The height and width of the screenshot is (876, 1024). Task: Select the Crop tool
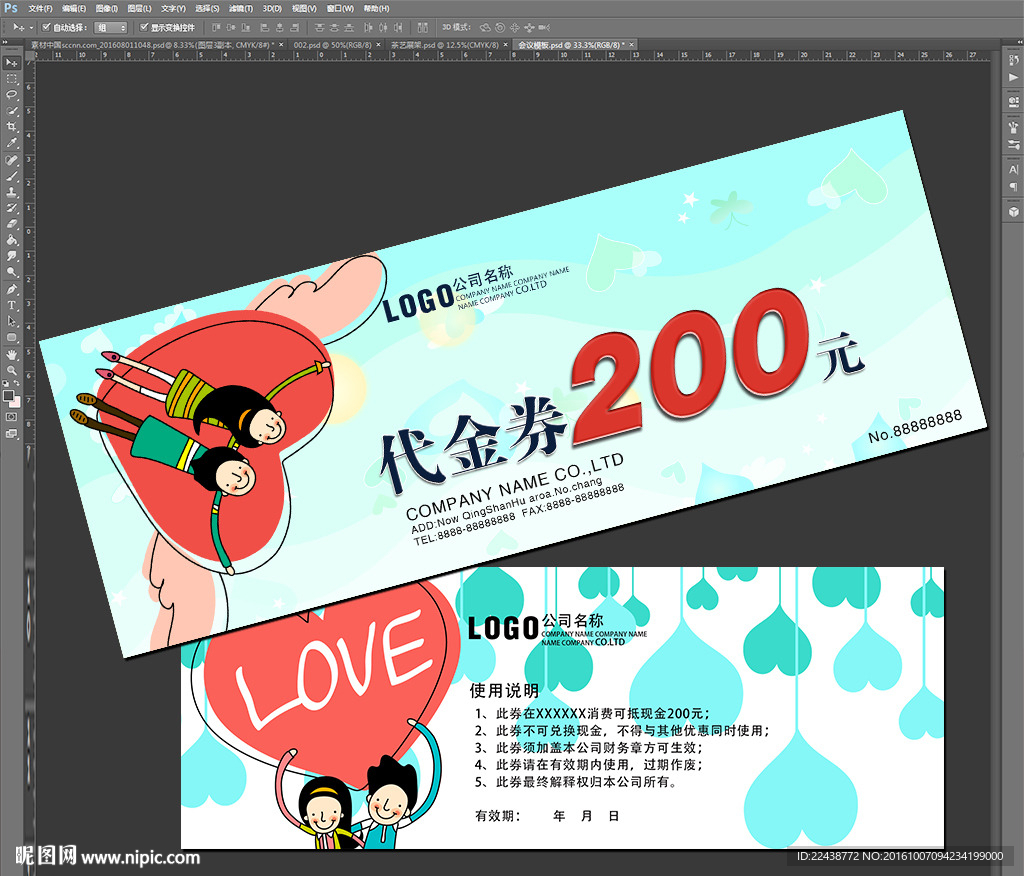pos(12,127)
